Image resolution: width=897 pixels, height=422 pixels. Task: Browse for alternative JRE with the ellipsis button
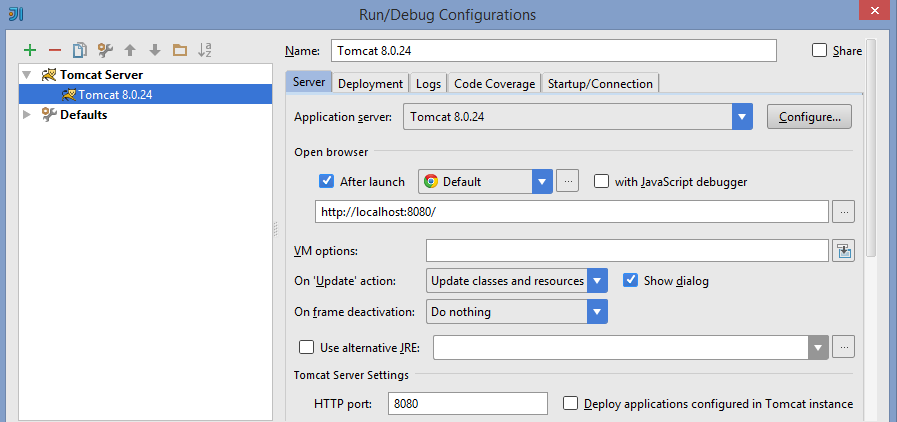point(844,347)
